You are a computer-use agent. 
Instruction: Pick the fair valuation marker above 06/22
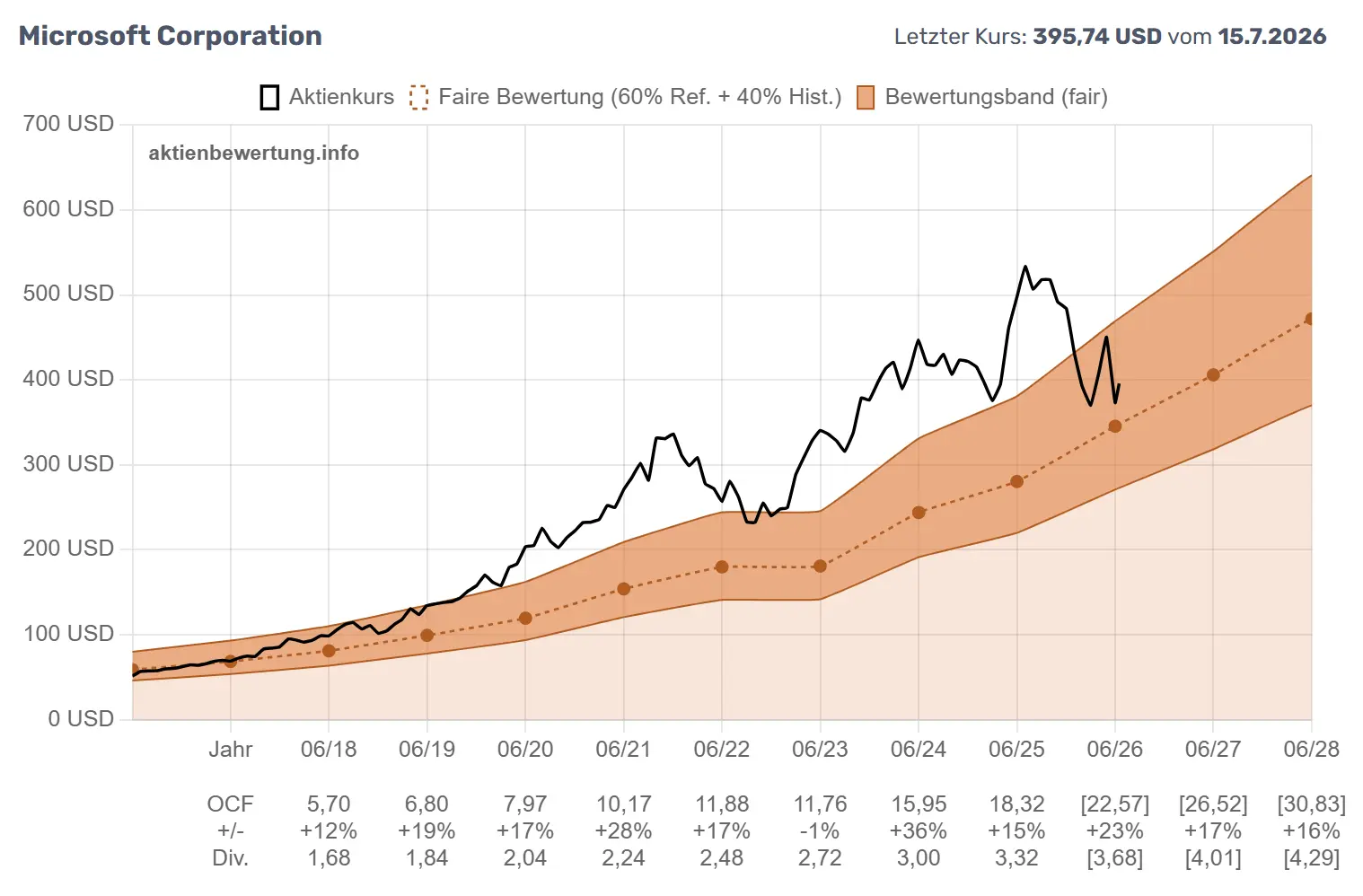(722, 567)
